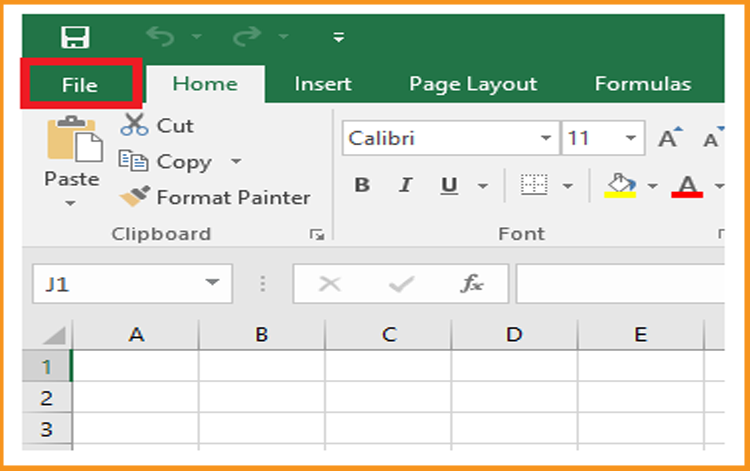Screen dimensions: 750x471
Task: Select column E header
Action: point(641,334)
